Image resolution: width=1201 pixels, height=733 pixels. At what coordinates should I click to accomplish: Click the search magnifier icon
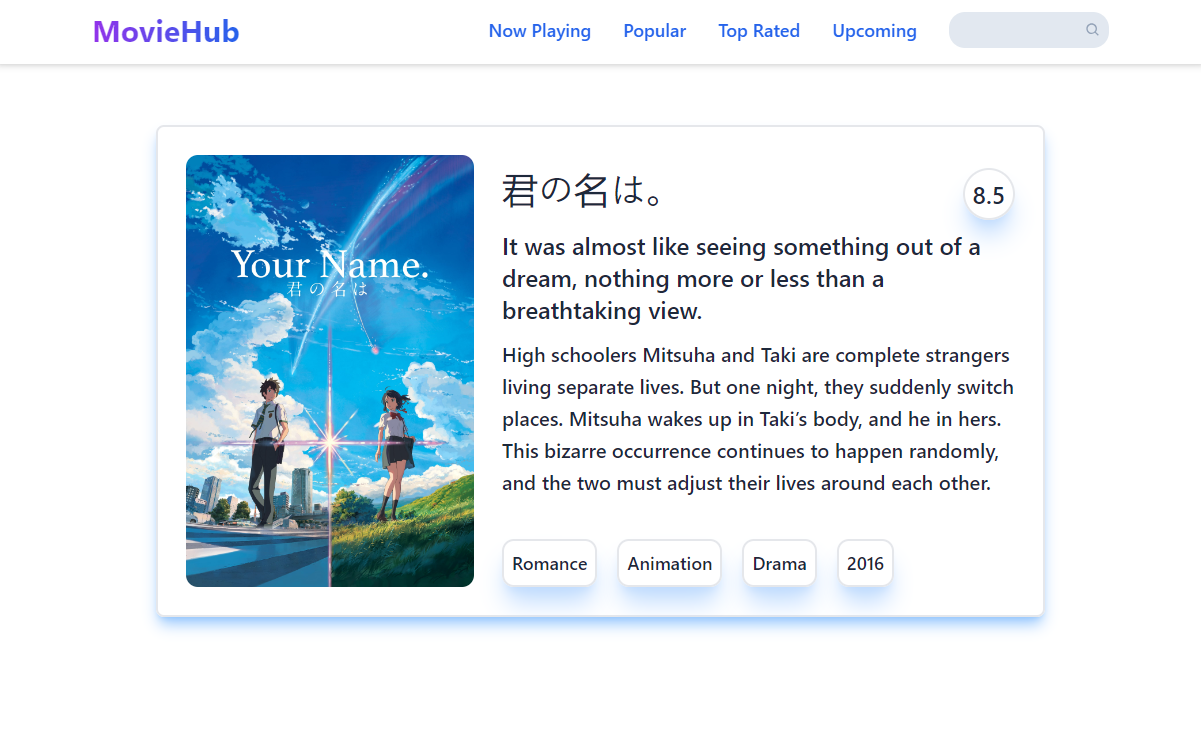[1092, 30]
